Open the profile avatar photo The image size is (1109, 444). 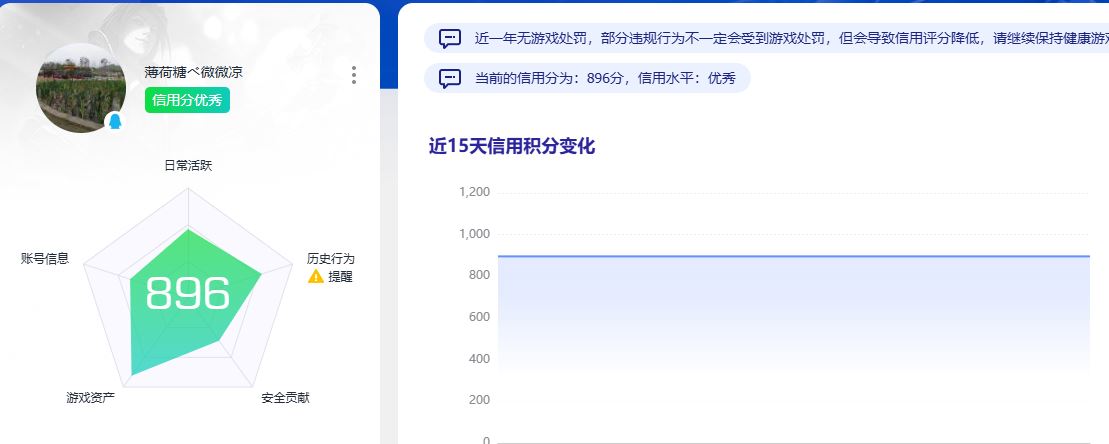tap(80, 88)
